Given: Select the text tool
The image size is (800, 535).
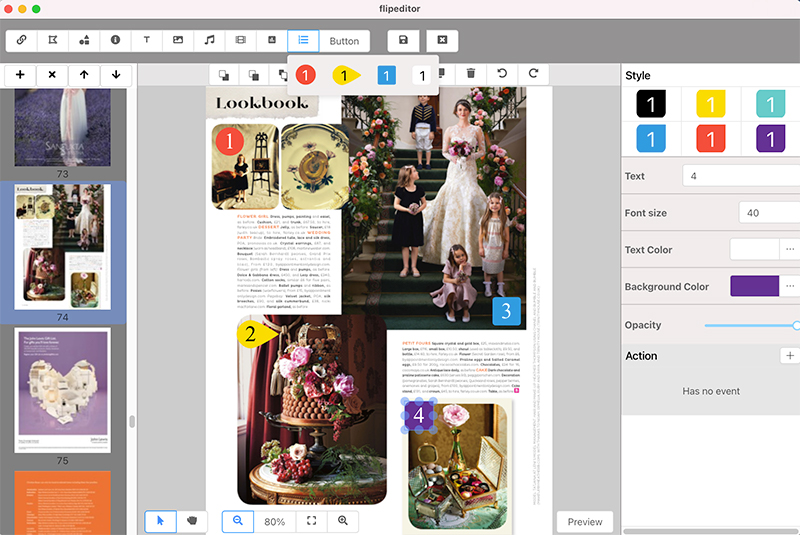Looking at the screenshot, I should tap(146, 40).
